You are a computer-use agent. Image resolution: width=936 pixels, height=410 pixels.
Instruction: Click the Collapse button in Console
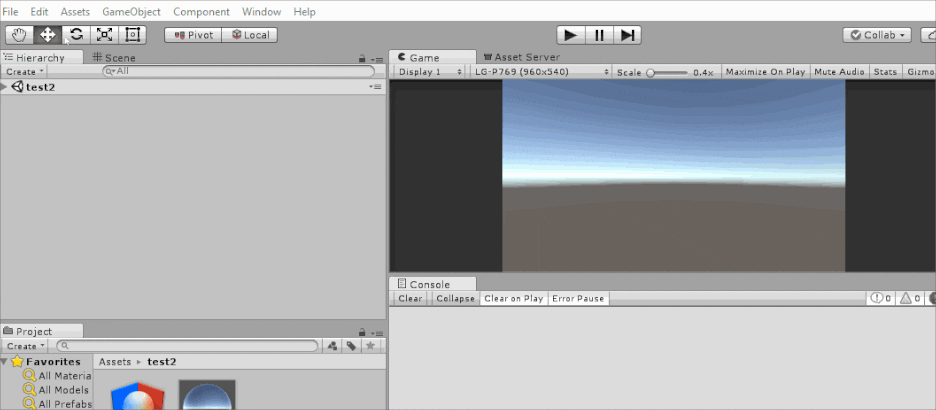455,298
